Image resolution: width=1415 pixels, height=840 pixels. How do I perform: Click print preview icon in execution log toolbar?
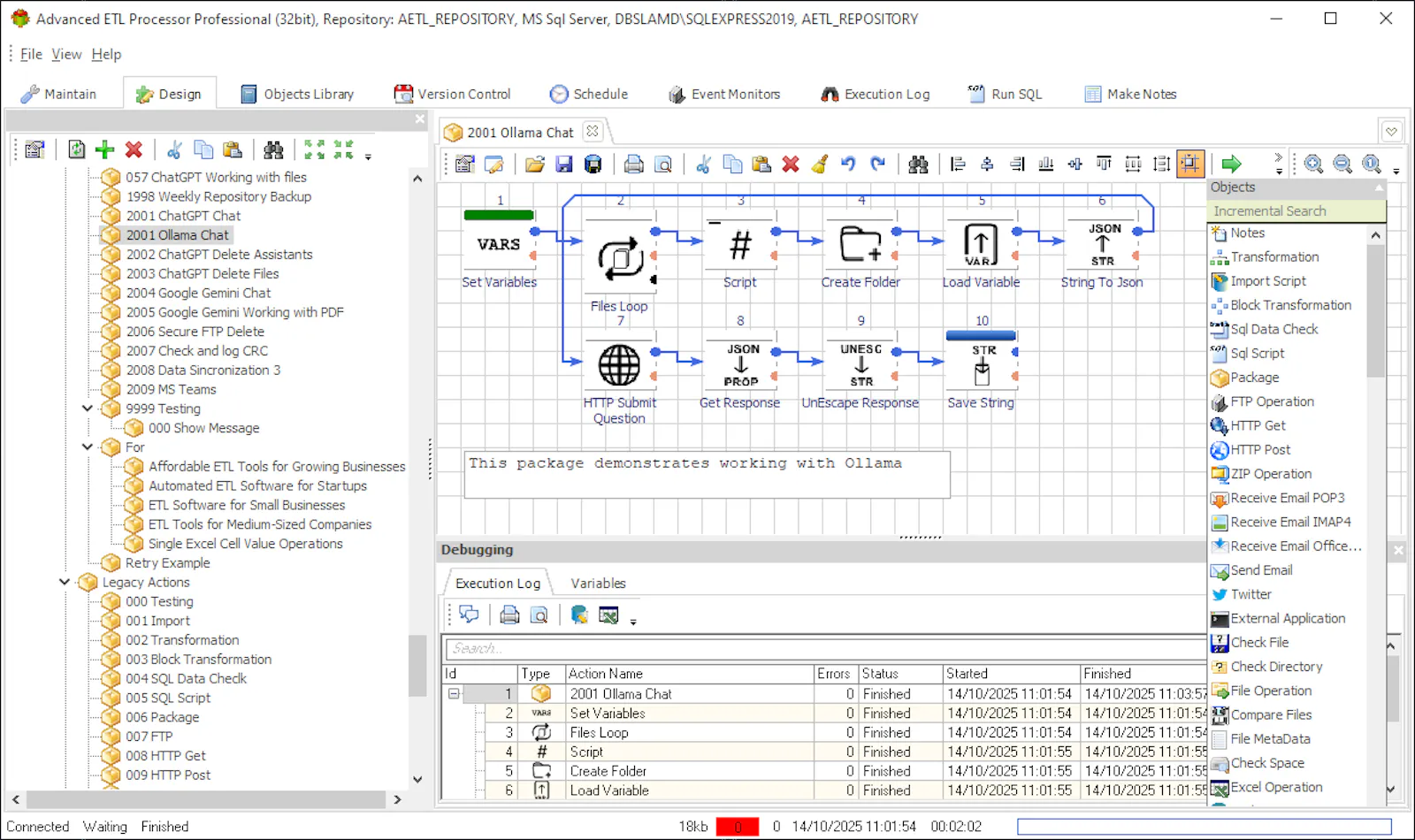(x=539, y=615)
